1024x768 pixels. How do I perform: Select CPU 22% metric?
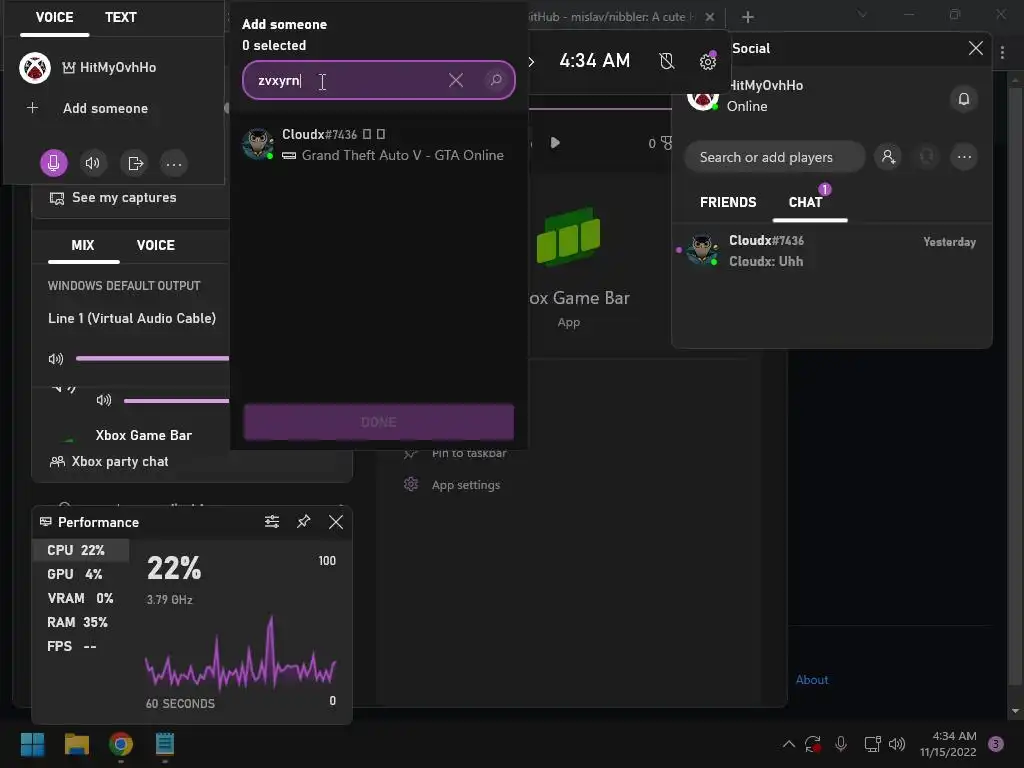(82, 551)
